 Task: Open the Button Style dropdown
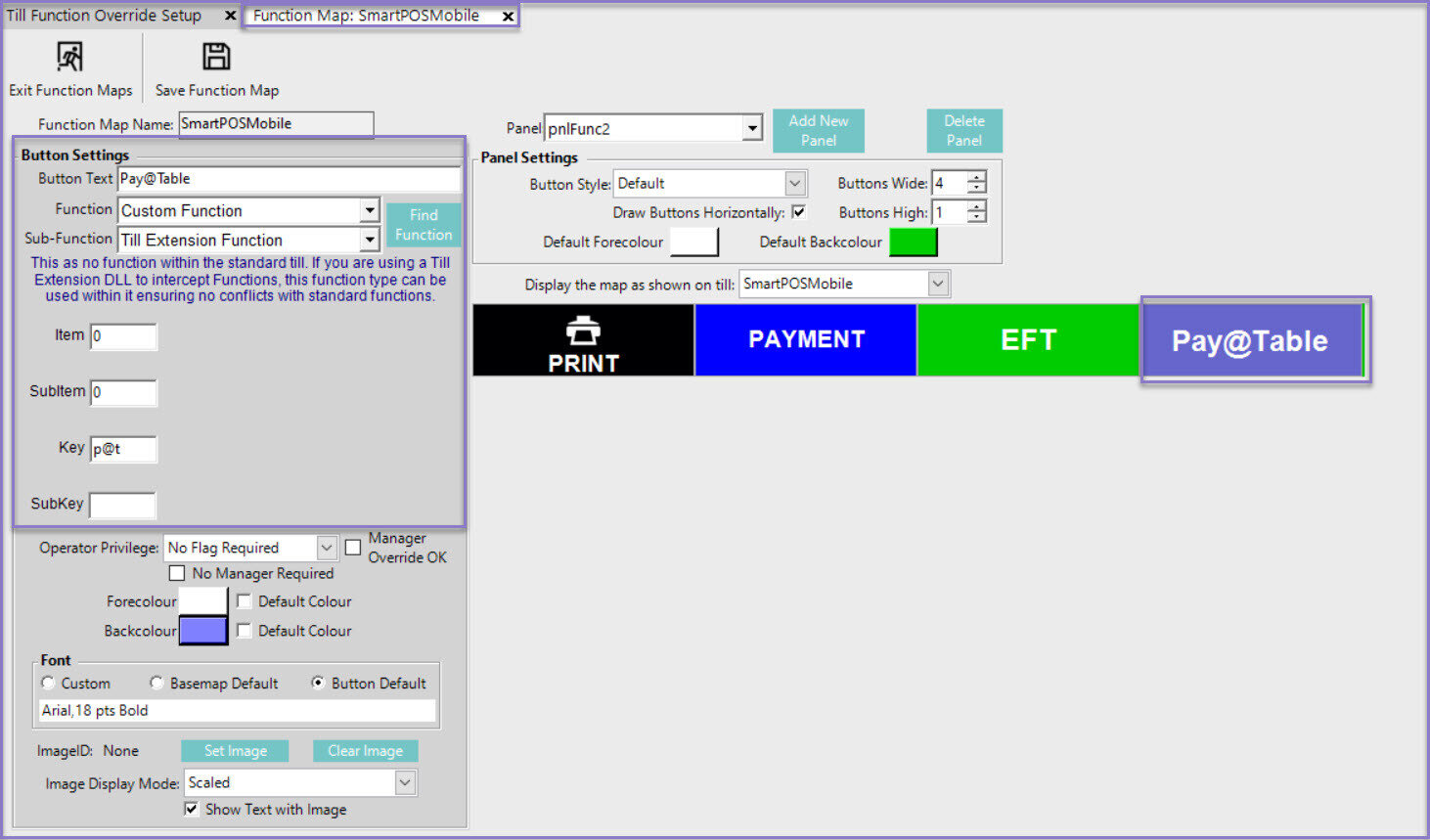(x=795, y=183)
